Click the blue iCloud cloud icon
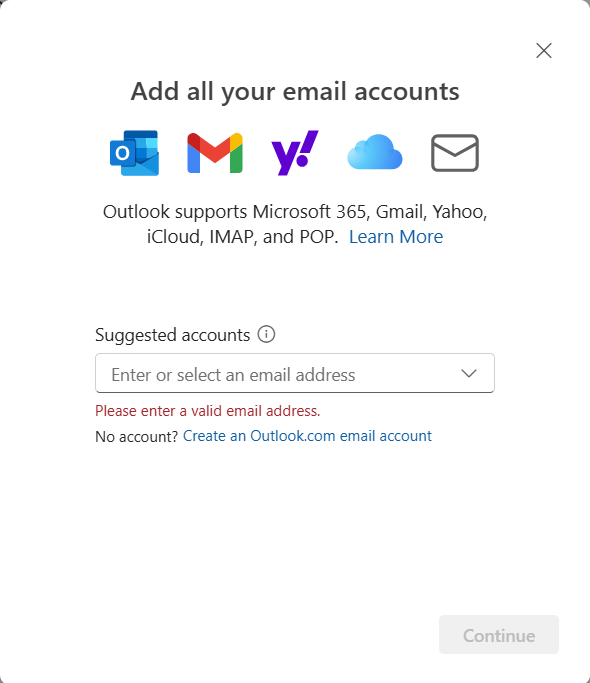The image size is (590, 683). pyautogui.click(x=375, y=152)
